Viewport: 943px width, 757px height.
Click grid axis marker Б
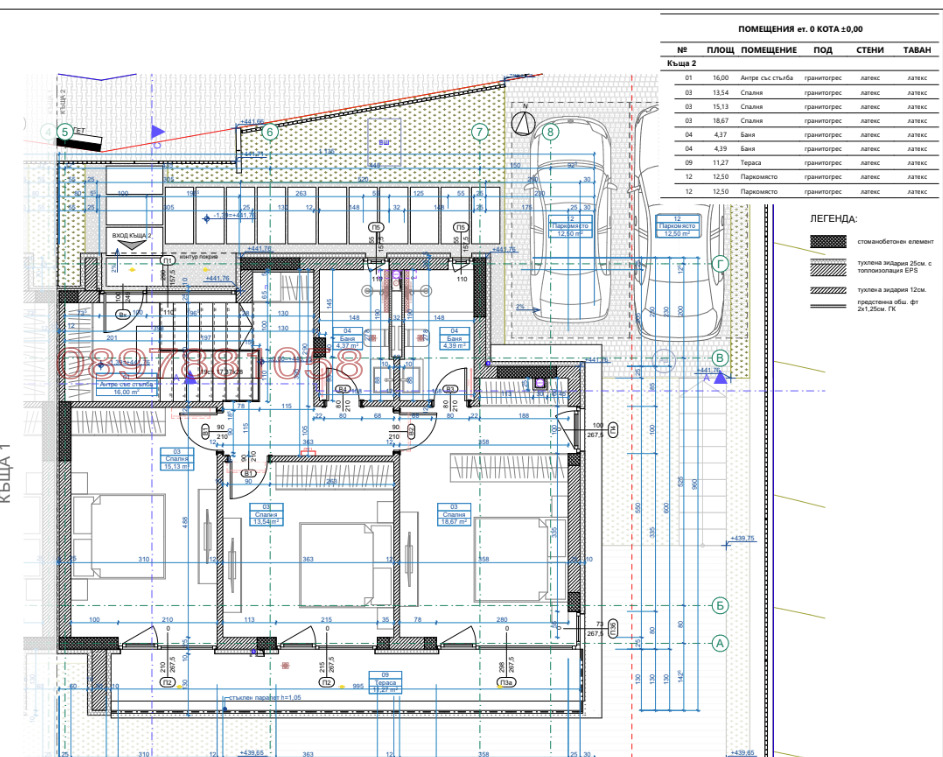720,605
